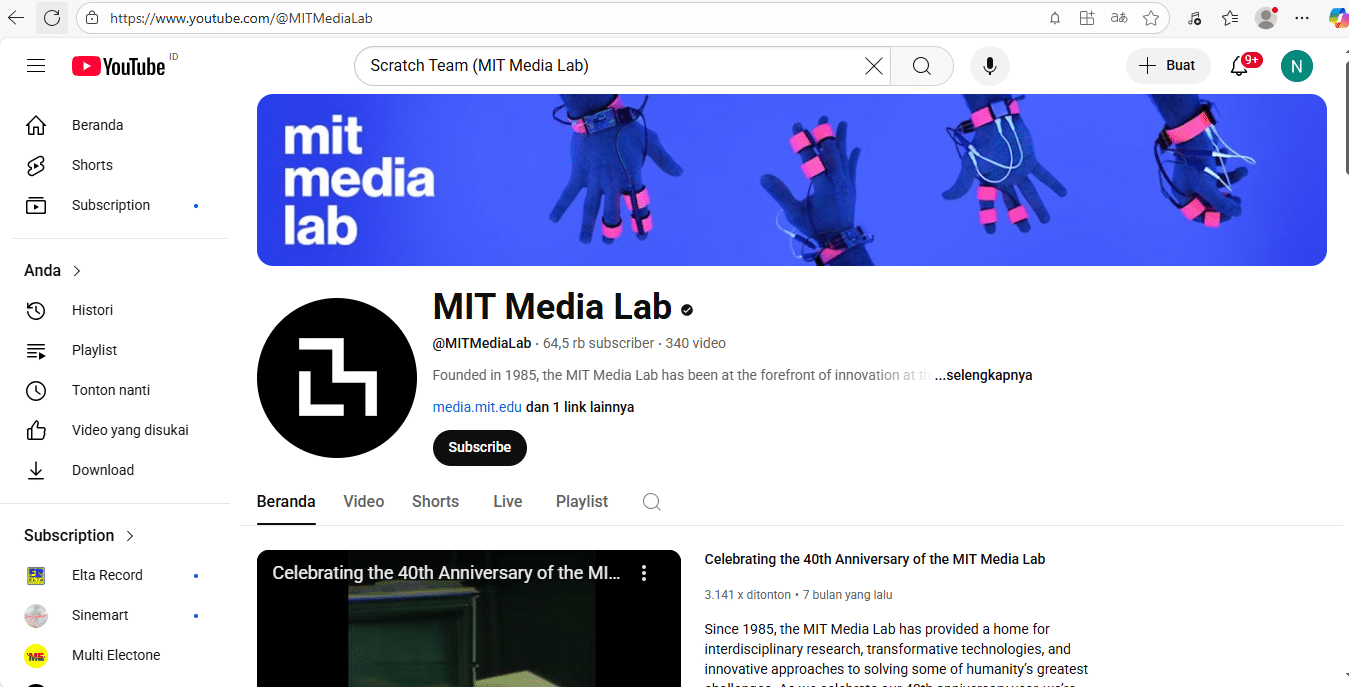This screenshot has width=1349, height=687.
Task: Click the magnifier search button
Action: pos(921,66)
